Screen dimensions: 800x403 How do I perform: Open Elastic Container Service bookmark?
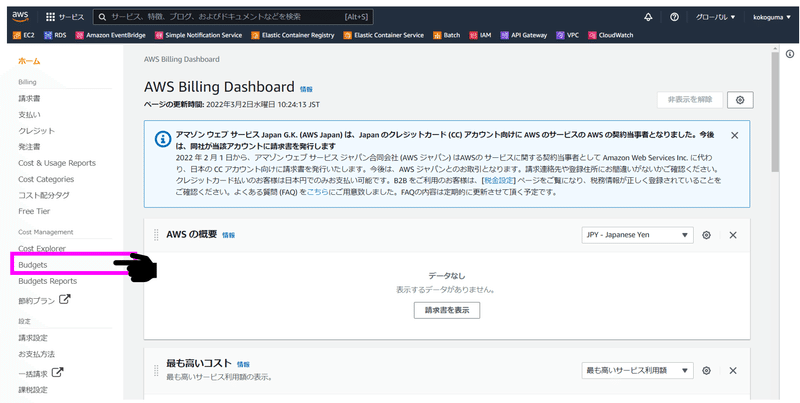coord(384,35)
